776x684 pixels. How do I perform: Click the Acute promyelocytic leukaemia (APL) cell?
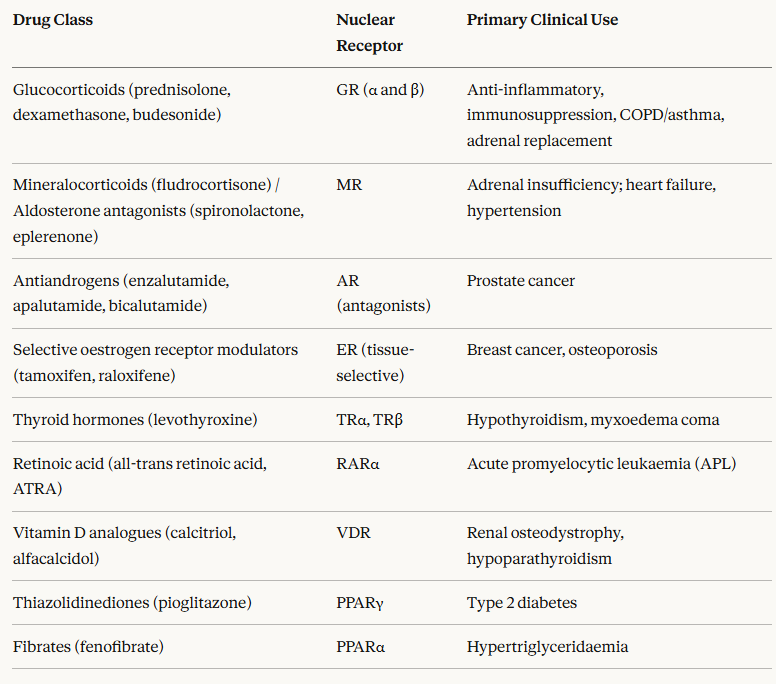click(601, 464)
